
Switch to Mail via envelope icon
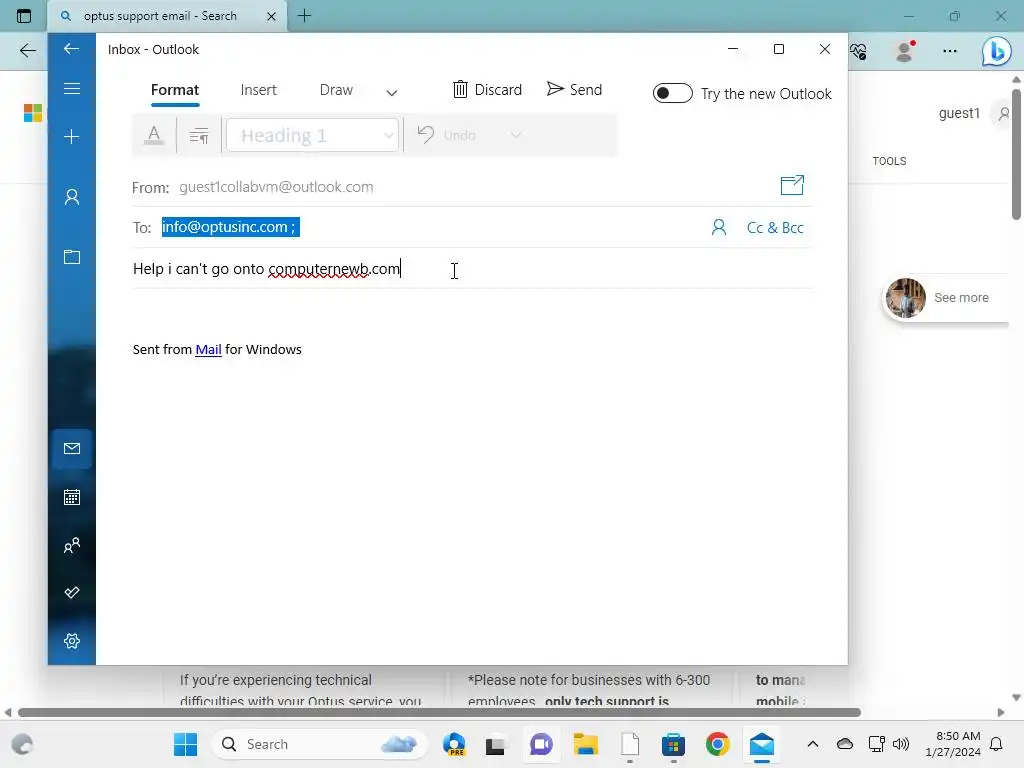(x=72, y=449)
